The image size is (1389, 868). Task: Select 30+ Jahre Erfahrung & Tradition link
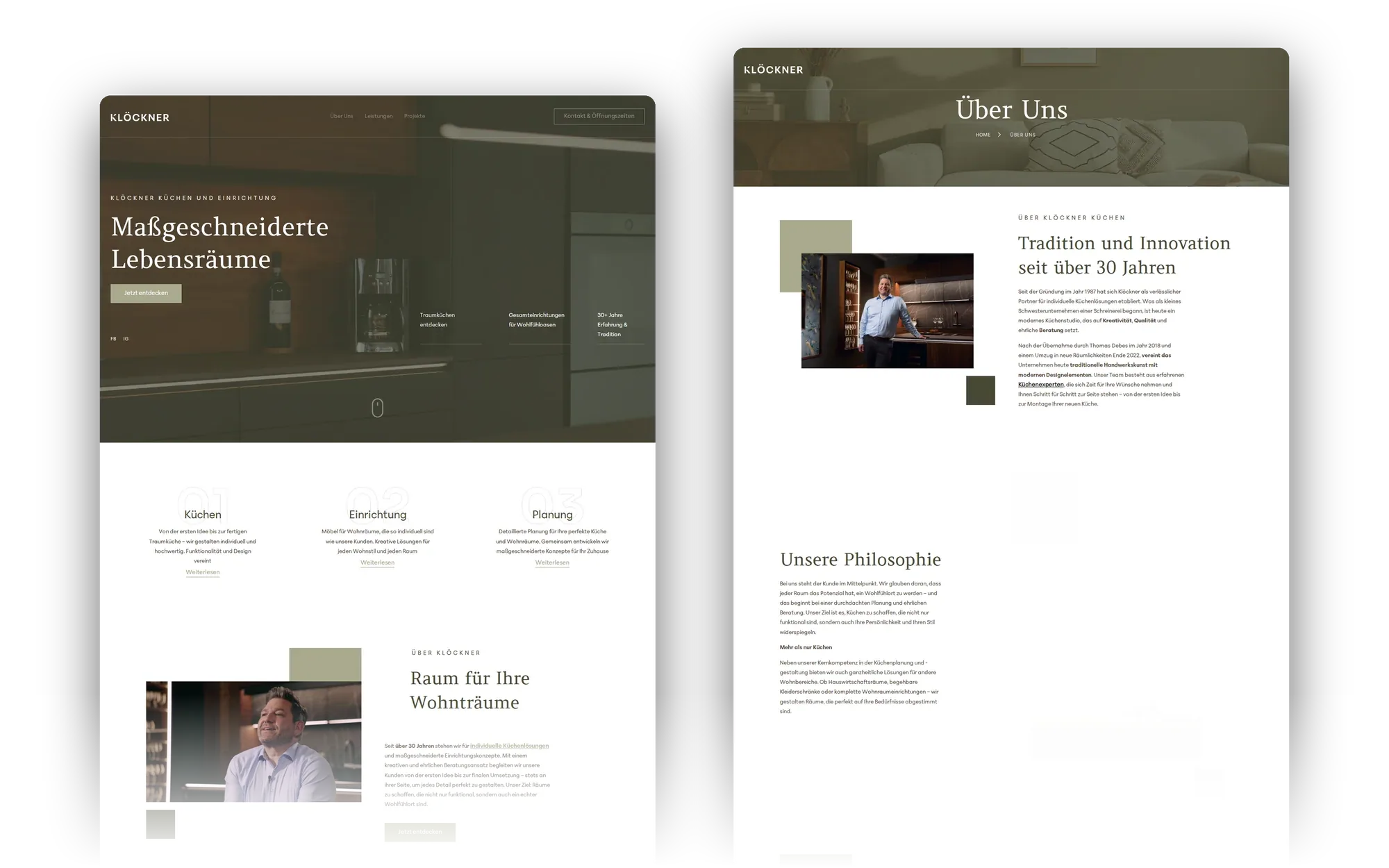tap(613, 324)
